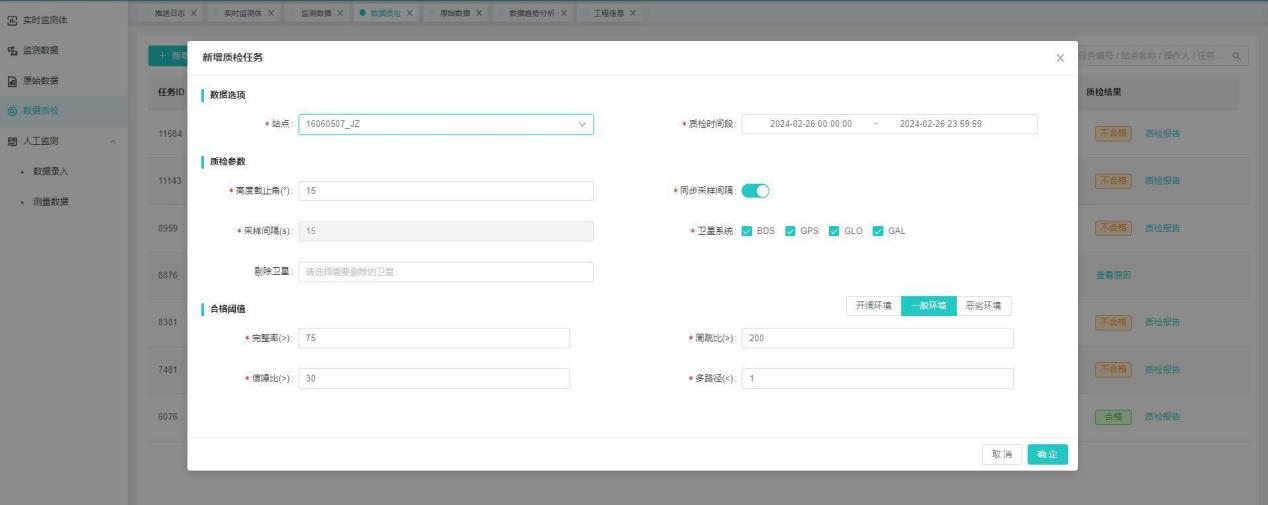Close the 工程信息 tab via X icon
The width and height of the screenshot is (1268, 505).
pos(632,12)
